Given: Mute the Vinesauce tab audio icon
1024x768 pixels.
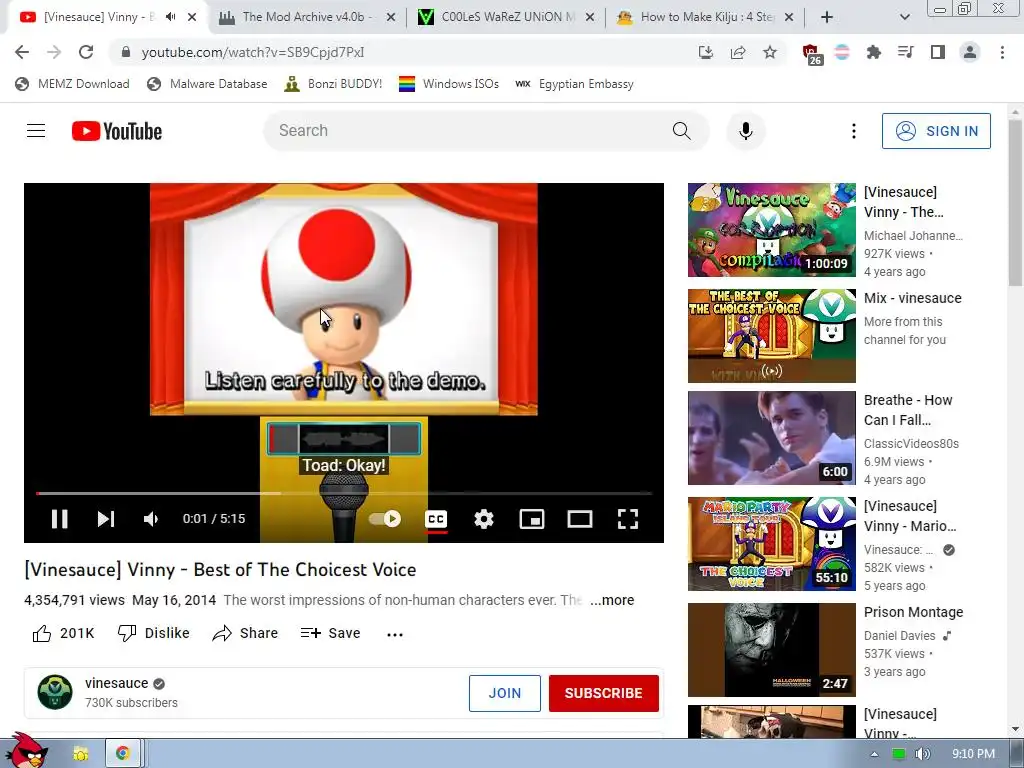Looking at the screenshot, I should click(170, 17).
